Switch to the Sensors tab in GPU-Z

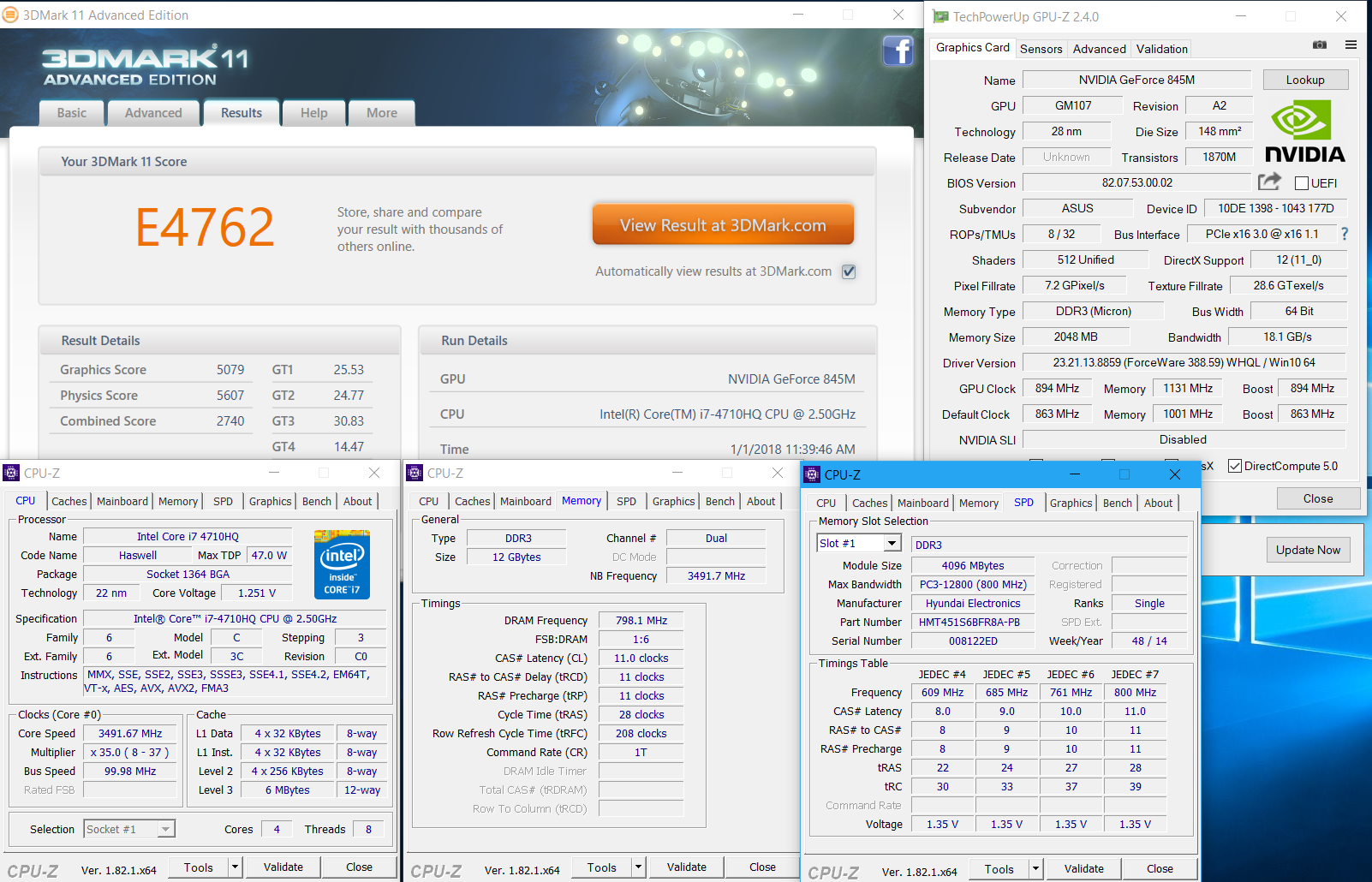click(1041, 49)
